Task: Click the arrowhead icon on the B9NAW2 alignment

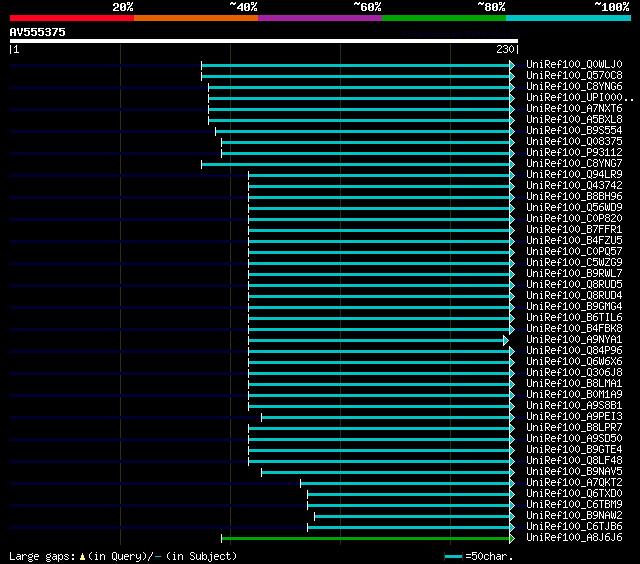Action: (x=512, y=517)
